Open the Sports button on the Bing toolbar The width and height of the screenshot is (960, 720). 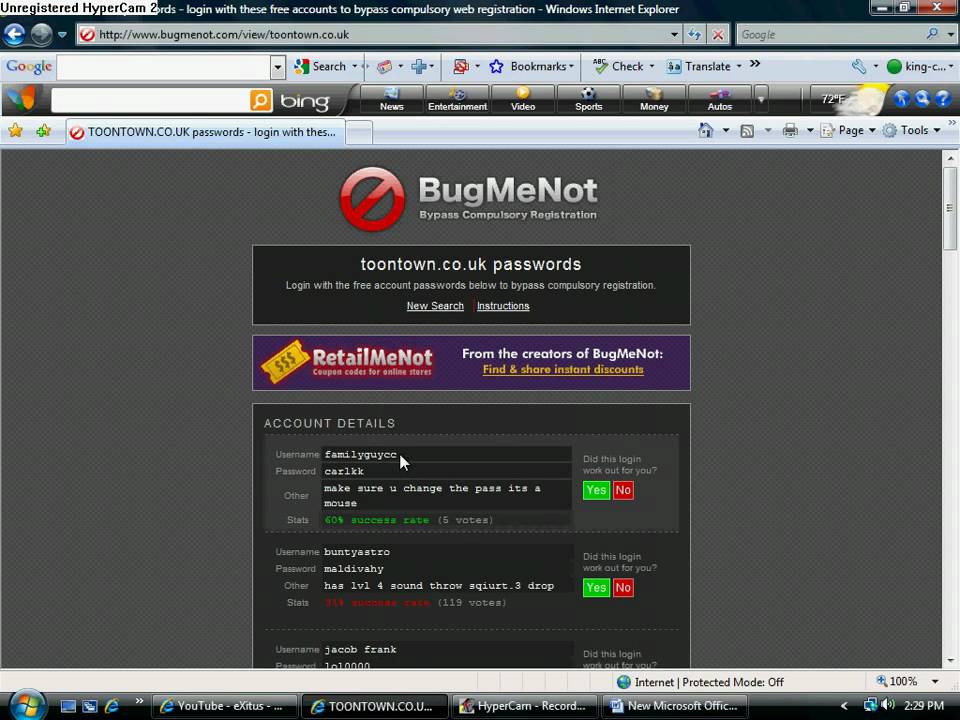(588, 99)
